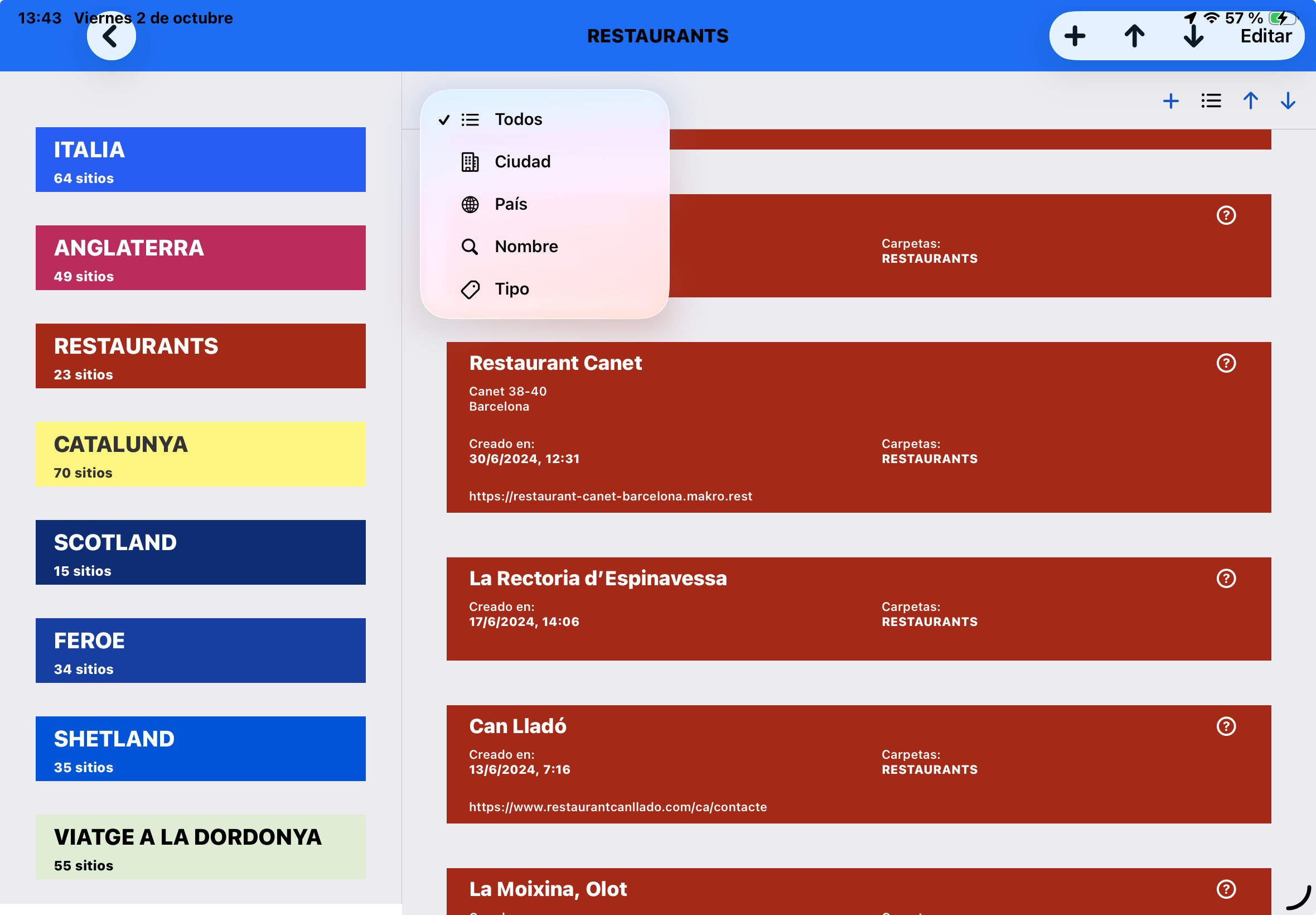This screenshot has height=915, width=1316.
Task: Open the ANGLATERRA folder
Action: 201,257
